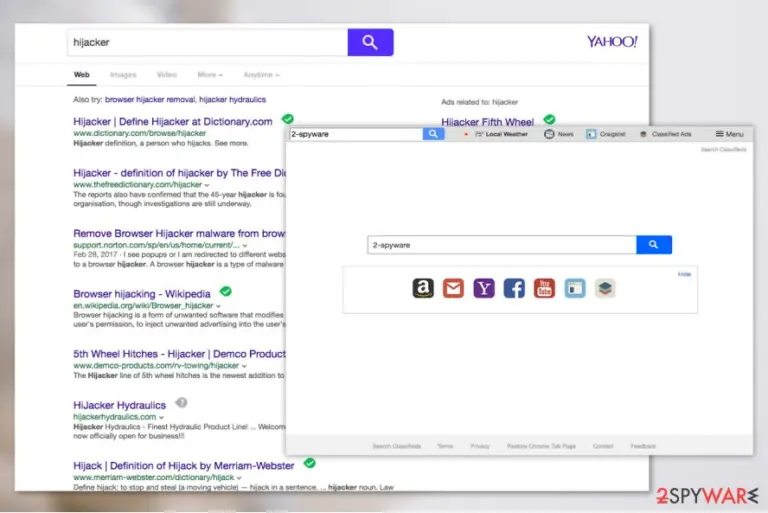The image size is (768, 513).
Task: Click the News toolbar item
Action: coord(559,134)
